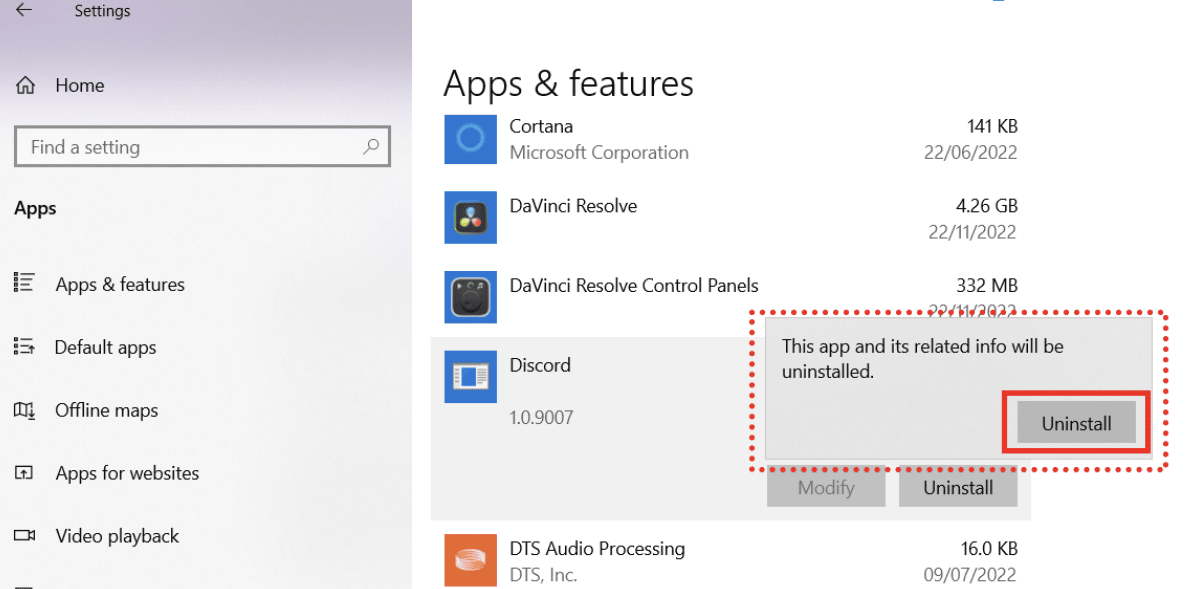1186x589 pixels.
Task: Click the search magnifier icon
Action: pos(371,147)
